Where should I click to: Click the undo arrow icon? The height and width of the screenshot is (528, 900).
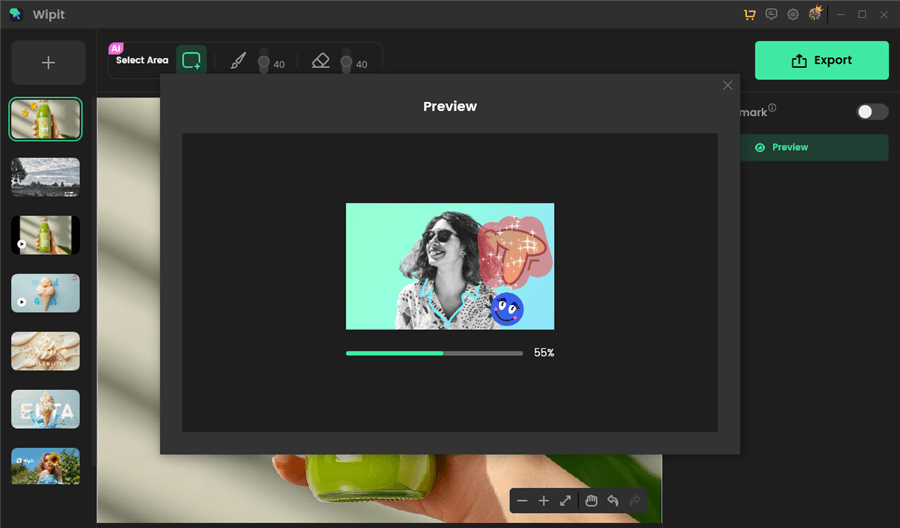tap(613, 501)
